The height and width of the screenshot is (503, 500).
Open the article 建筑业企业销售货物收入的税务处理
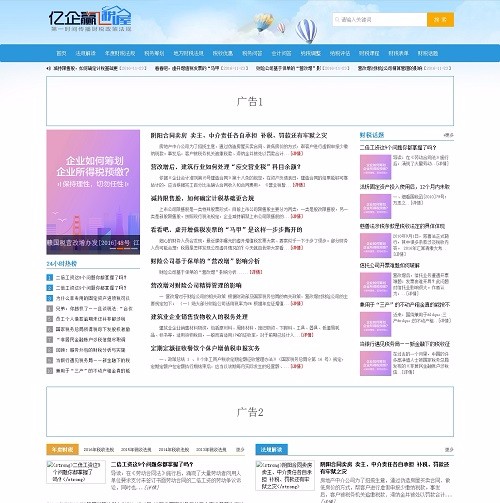tap(199, 317)
